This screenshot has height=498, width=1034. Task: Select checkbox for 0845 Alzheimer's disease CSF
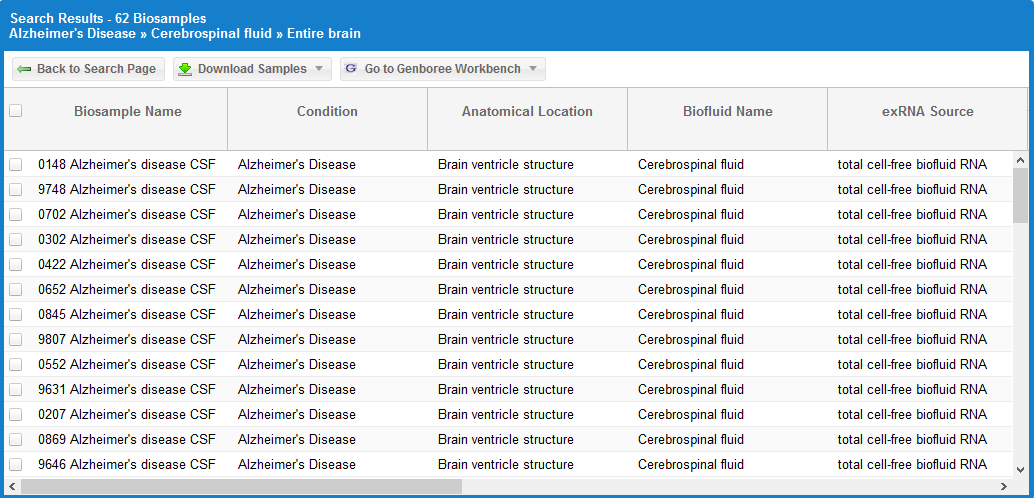click(x=15, y=314)
